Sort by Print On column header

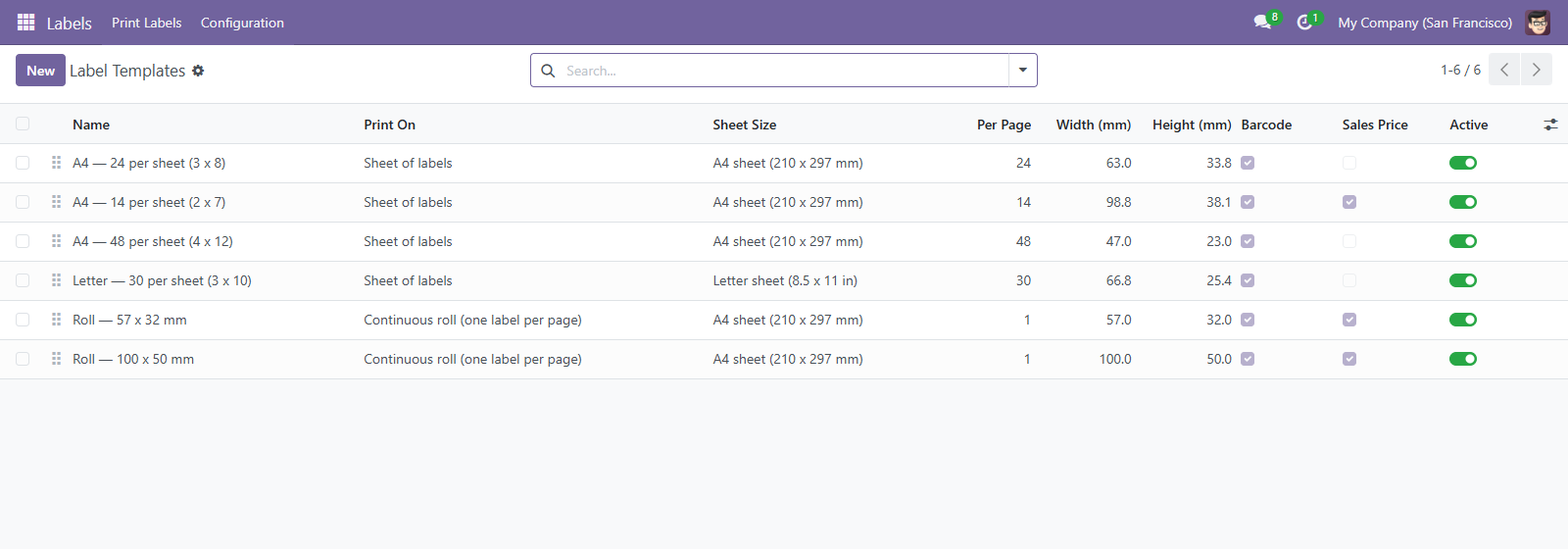point(389,125)
